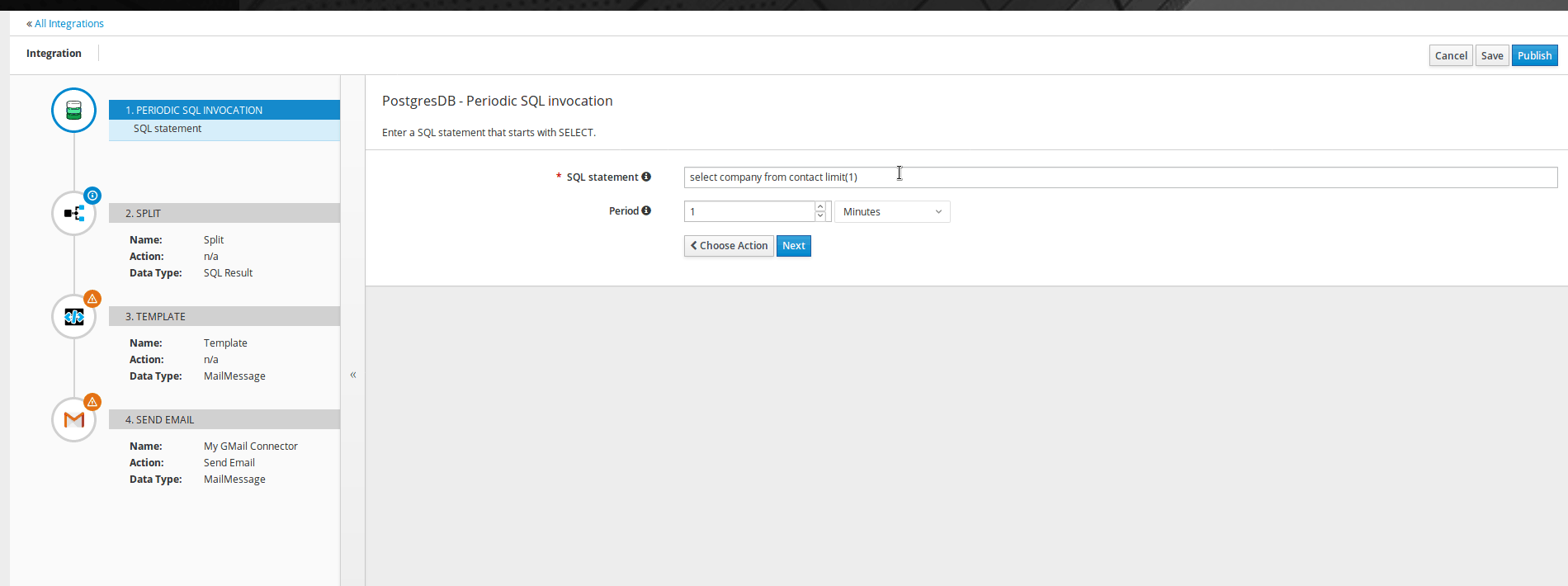Viewport: 1568px width, 586px height.
Task: Focus the SQL statement input field
Action: coord(1121,177)
